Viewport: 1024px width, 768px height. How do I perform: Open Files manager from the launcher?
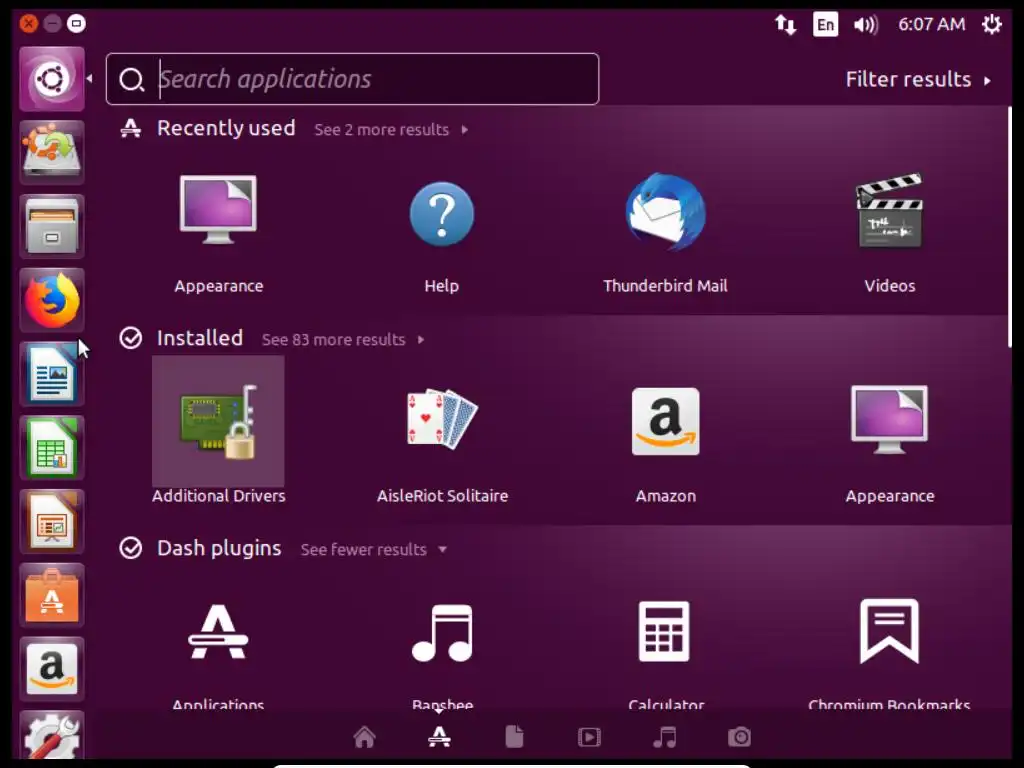(x=52, y=226)
